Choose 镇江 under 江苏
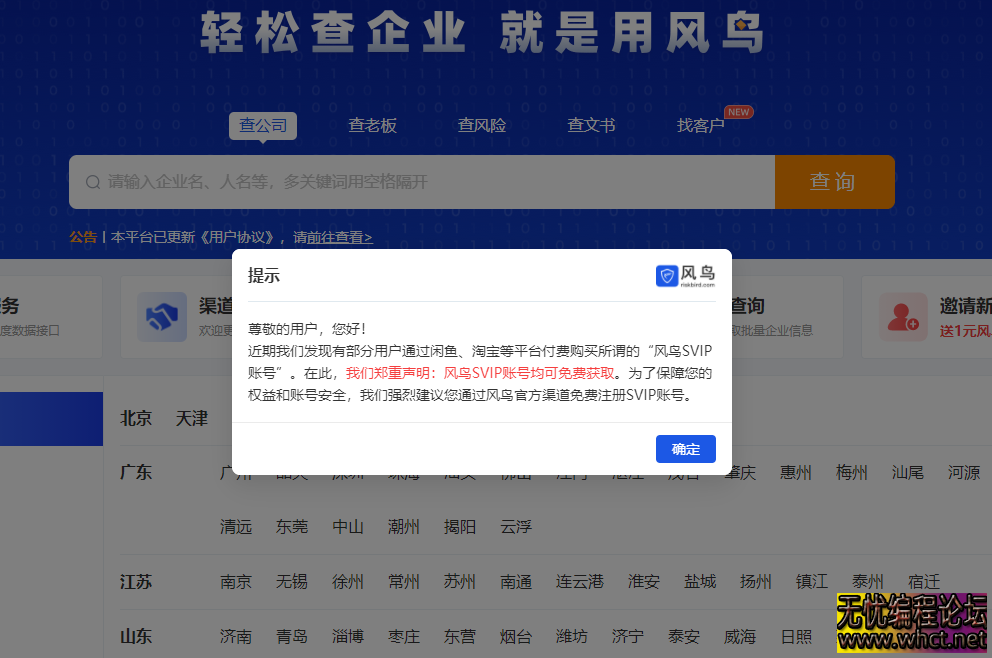This screenshot has width=992, height=658. tap(812, 582)
